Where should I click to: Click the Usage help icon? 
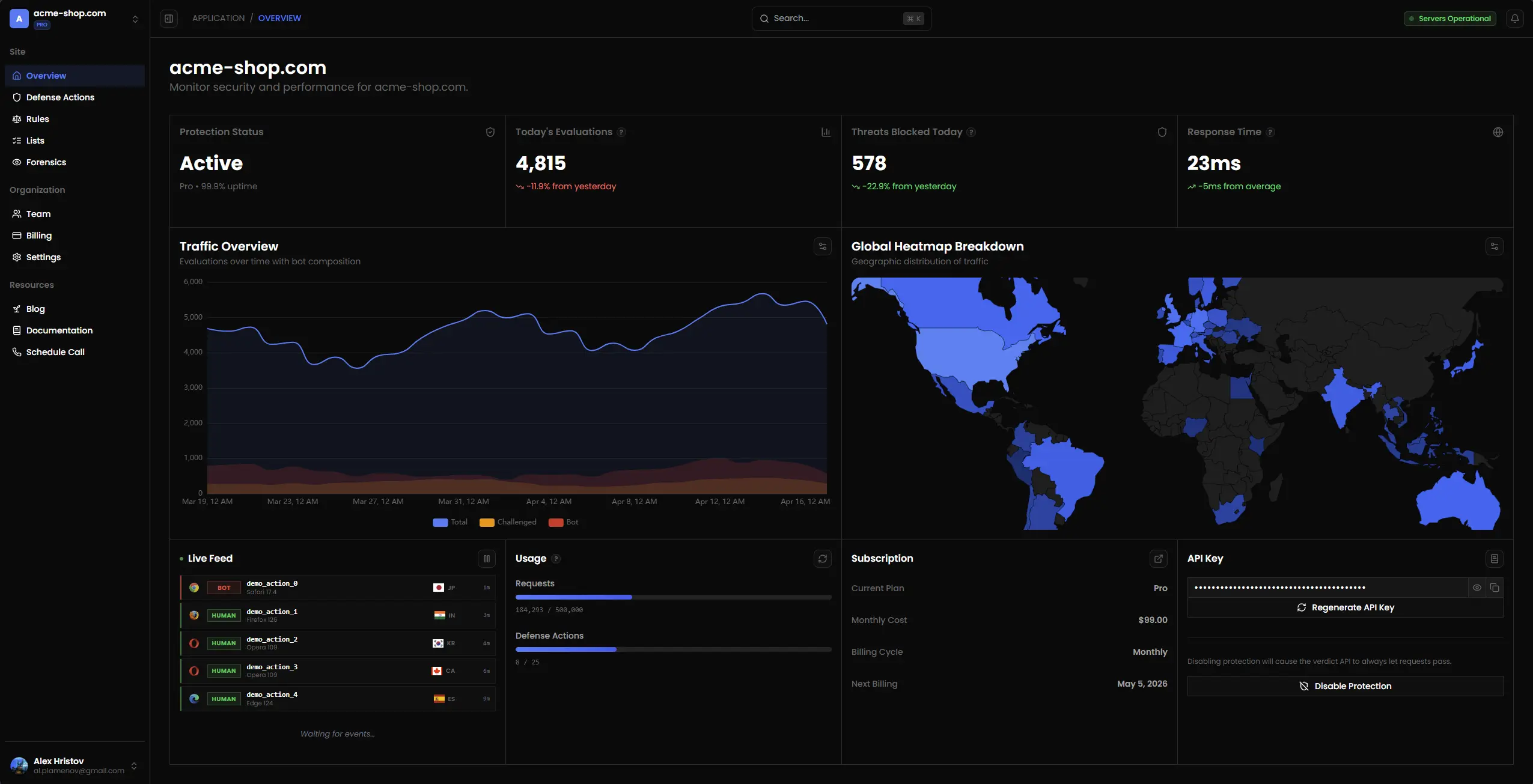[556, 559]
